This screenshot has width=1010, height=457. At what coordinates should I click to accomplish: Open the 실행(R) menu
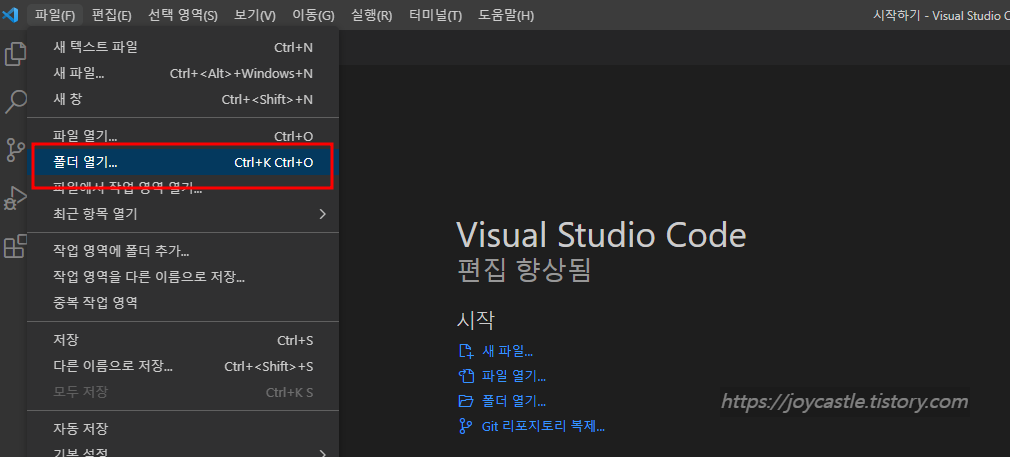pos(372,15)
